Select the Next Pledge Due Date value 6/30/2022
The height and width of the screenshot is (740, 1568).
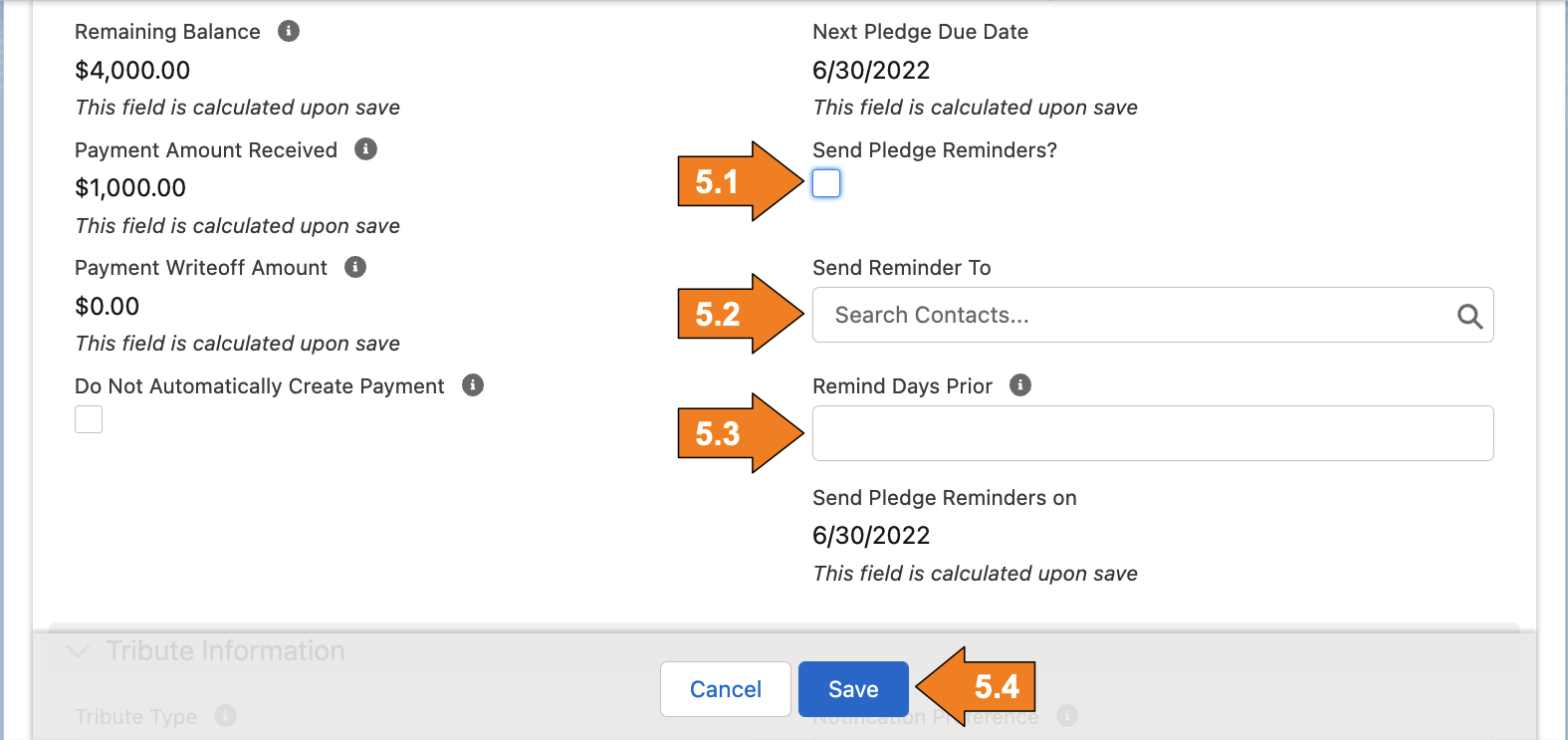pos(871,70)
